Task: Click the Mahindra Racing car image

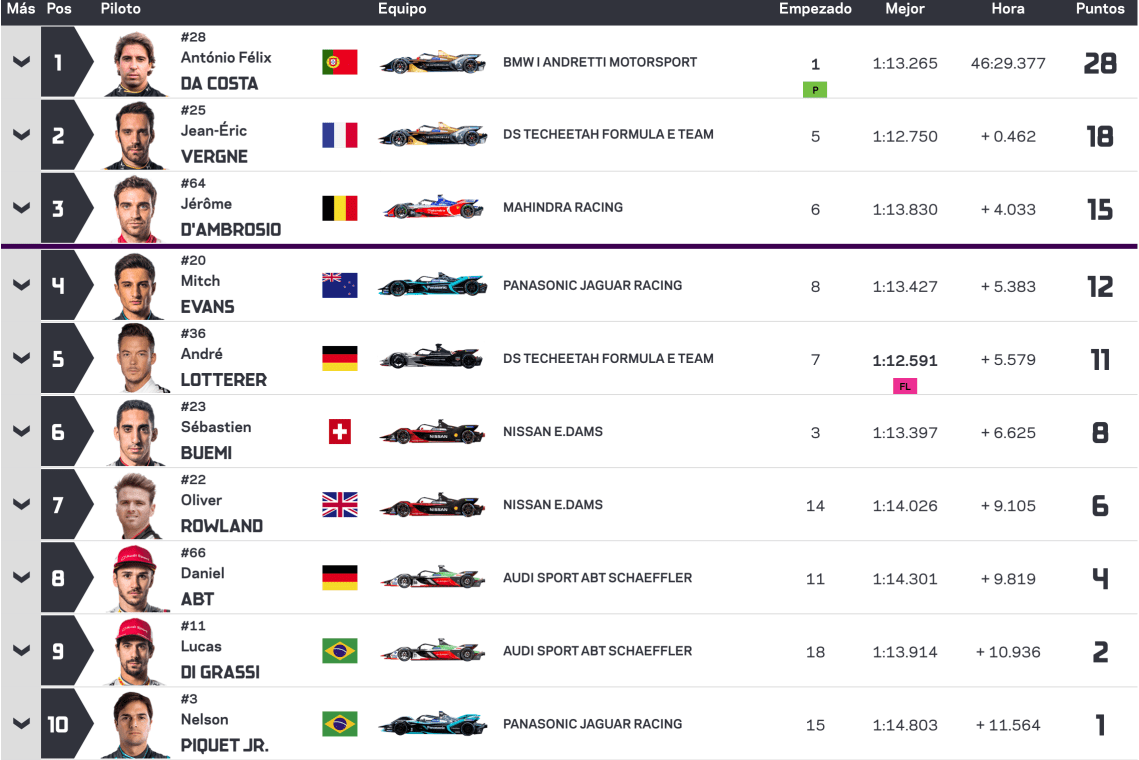Action: click(x=433, y=208)
